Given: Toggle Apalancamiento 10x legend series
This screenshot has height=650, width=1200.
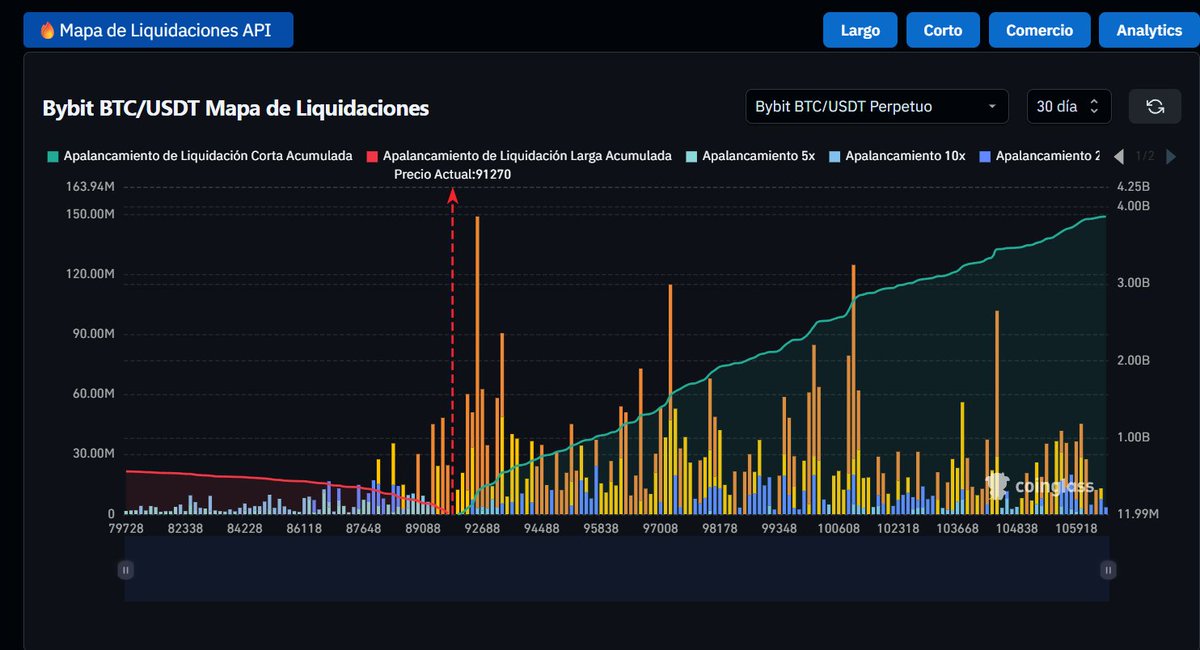Looking at the screenshot, I should (x=897, y=156).
